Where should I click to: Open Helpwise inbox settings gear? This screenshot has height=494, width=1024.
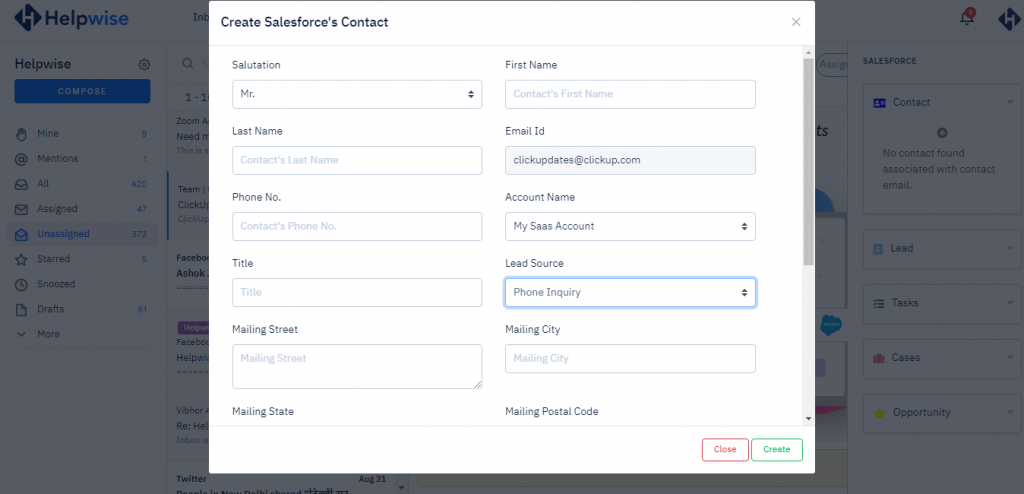coord(144,65)
